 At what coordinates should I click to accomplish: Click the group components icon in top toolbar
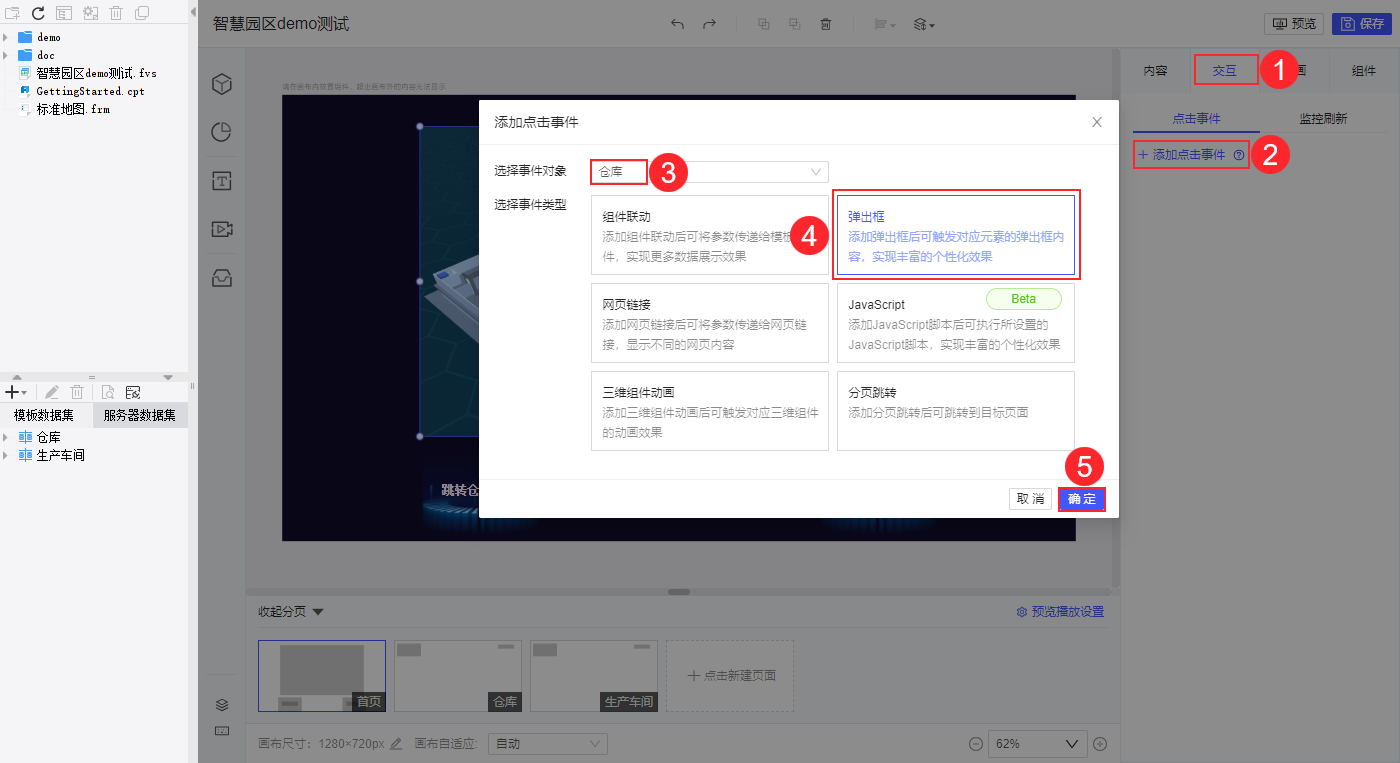point(764,24)
